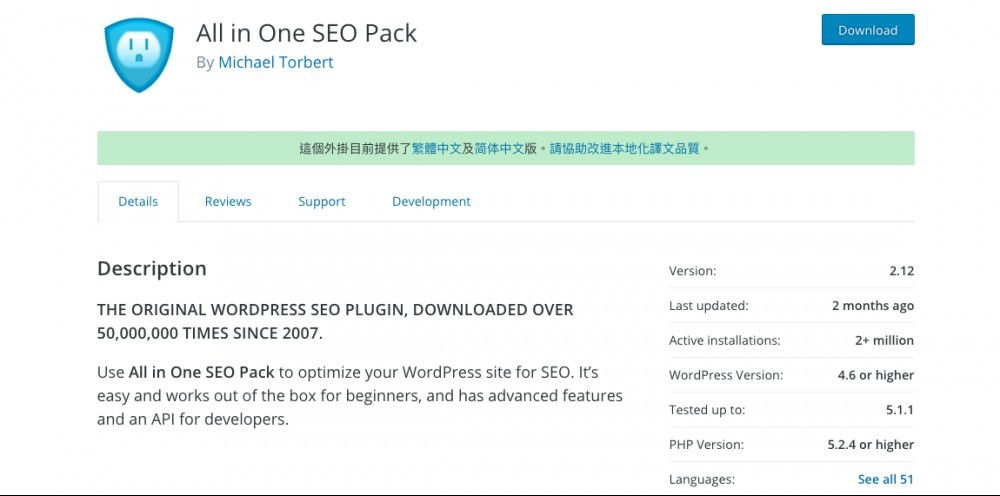Click the Last updated 2 months ago row
This screenshot has height=496, width=1000.
pyautogui.click(x=791, y=305)
